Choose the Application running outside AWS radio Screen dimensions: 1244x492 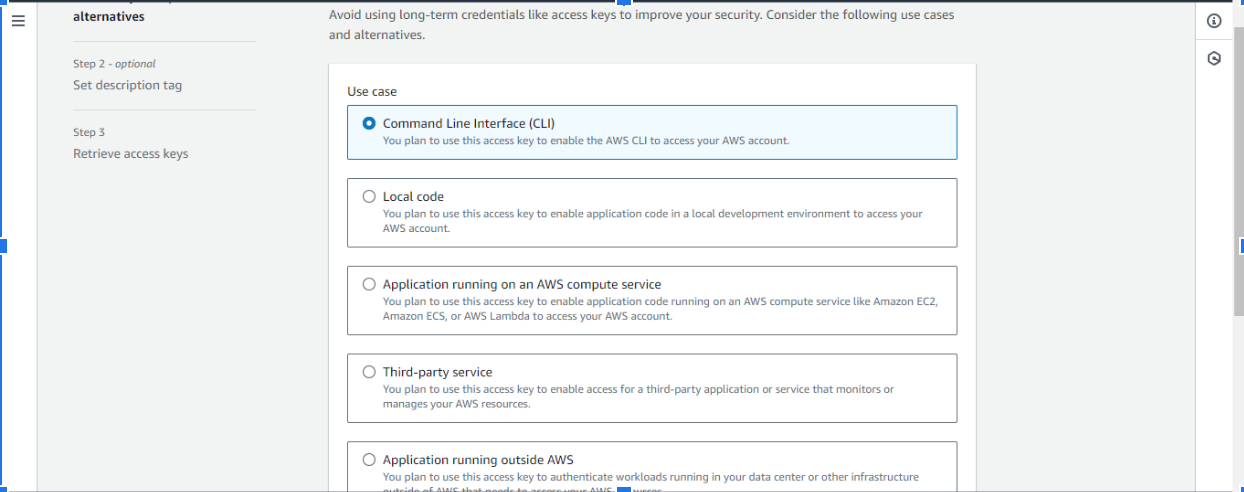pyautogui.click(x=369, y=460)
